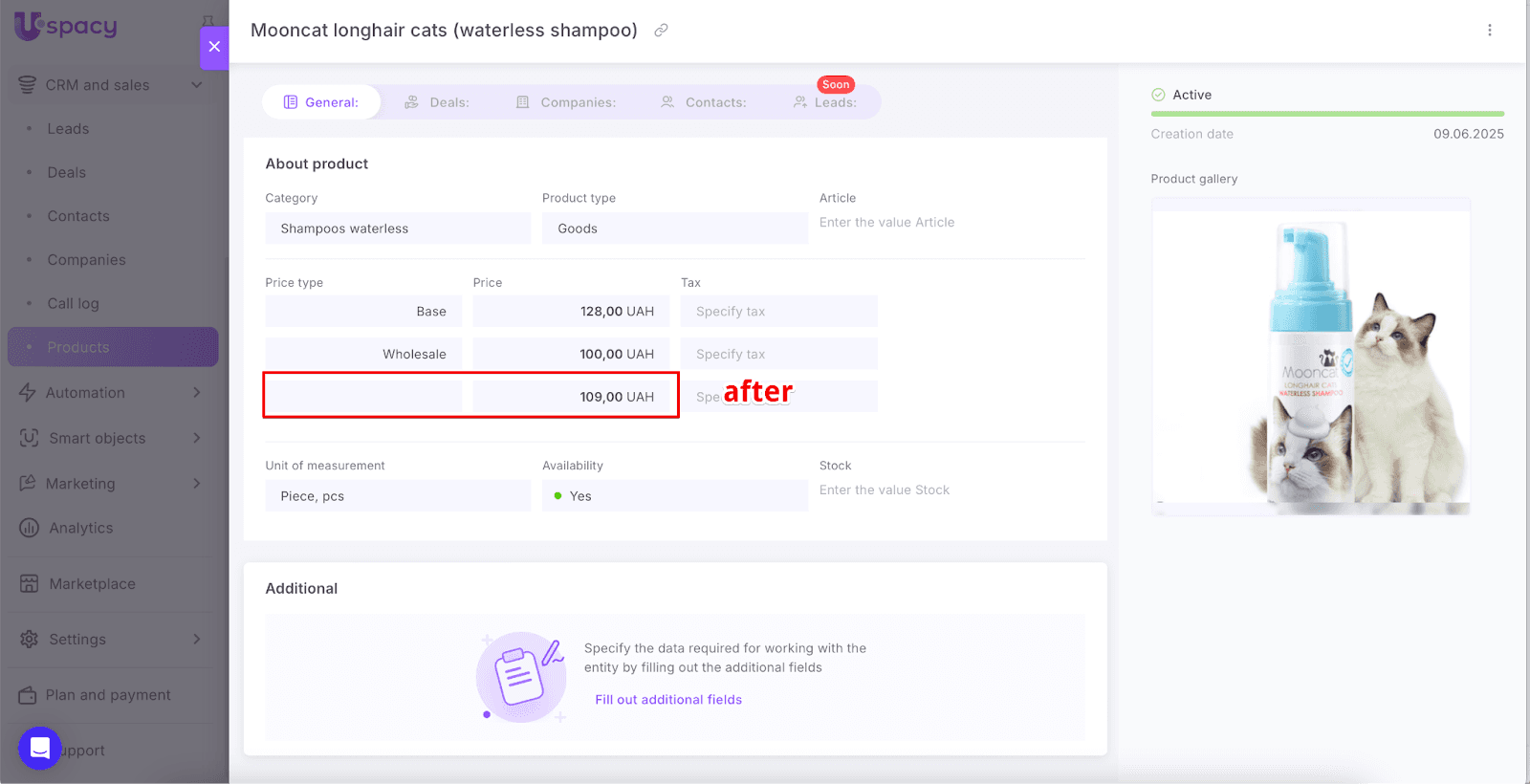This screenshot has height=784, width=1530.
Task: Click the Uspacy logo
Action: (65, 26)
